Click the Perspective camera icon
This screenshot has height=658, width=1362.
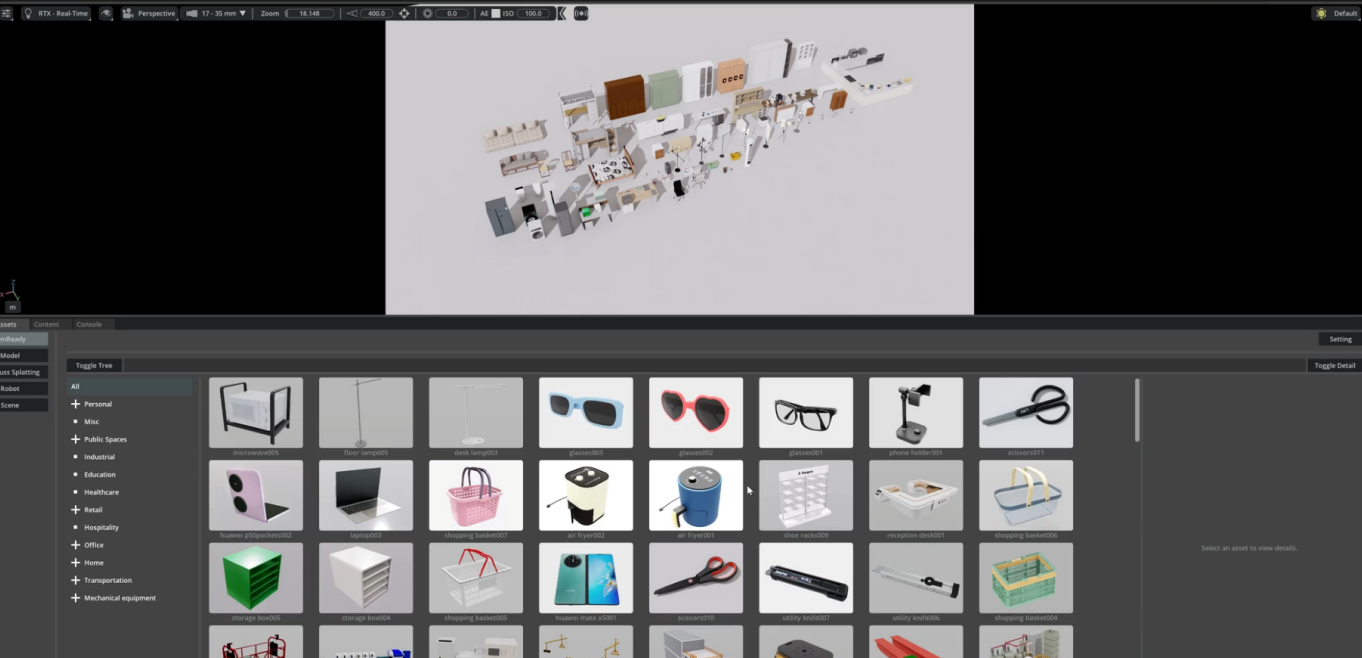click(128, 13)
